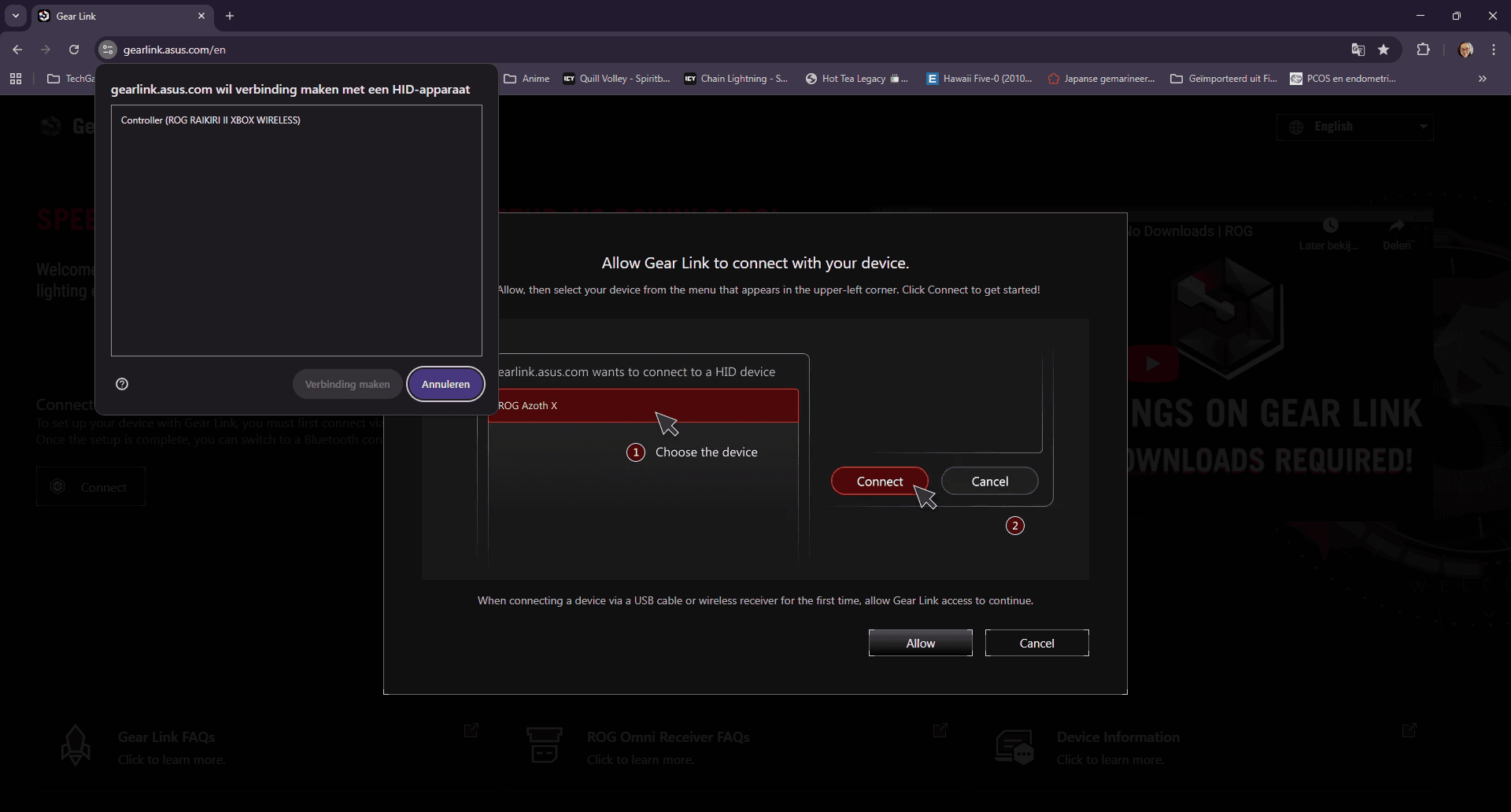1511x812 pixels.
Task: Open the English language dropdown
Action: click(1354, 127)
